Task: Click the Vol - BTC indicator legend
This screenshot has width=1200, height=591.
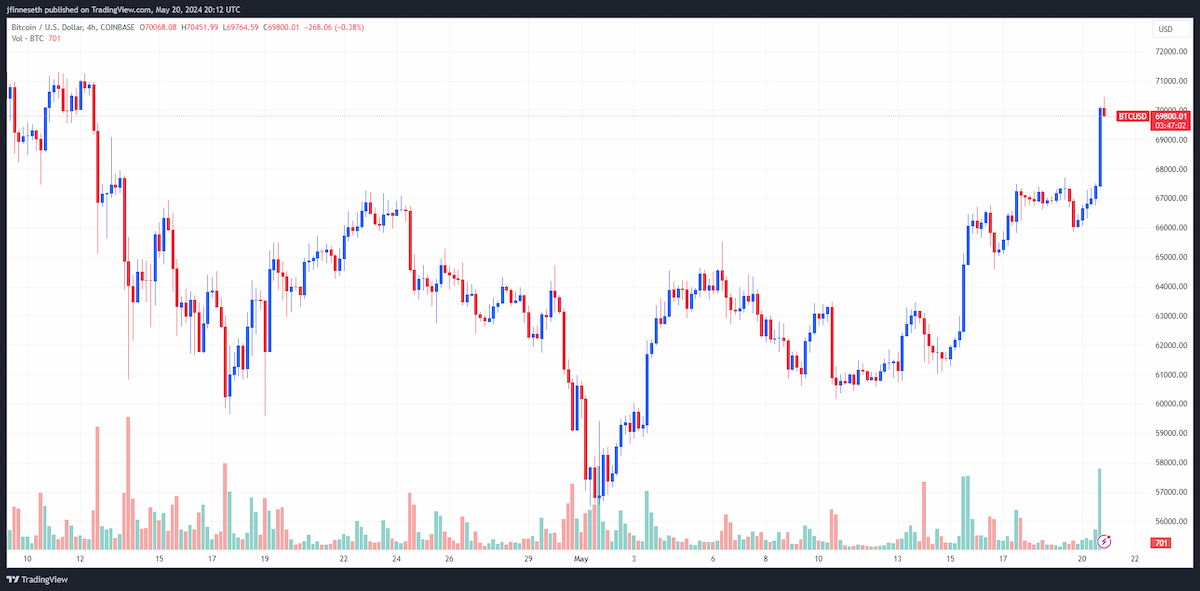Action: pyautogui.click(x=28, y=38)
